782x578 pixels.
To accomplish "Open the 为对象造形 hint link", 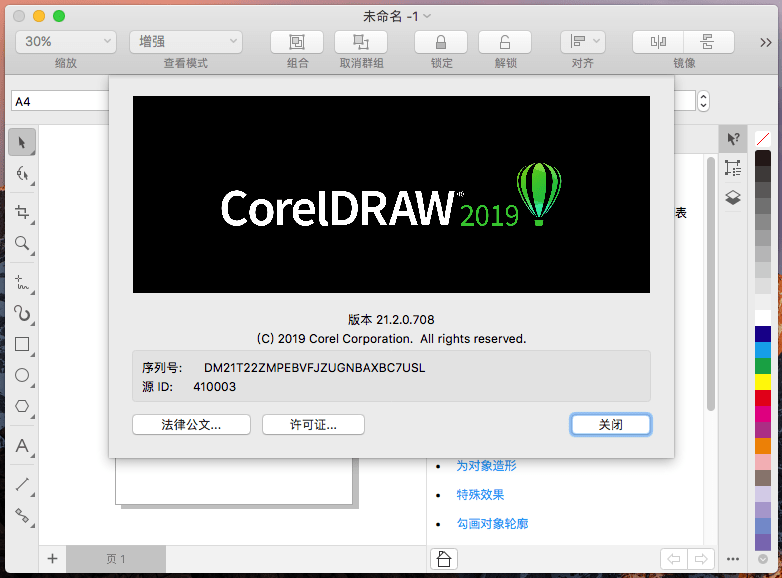I will 486,466.
